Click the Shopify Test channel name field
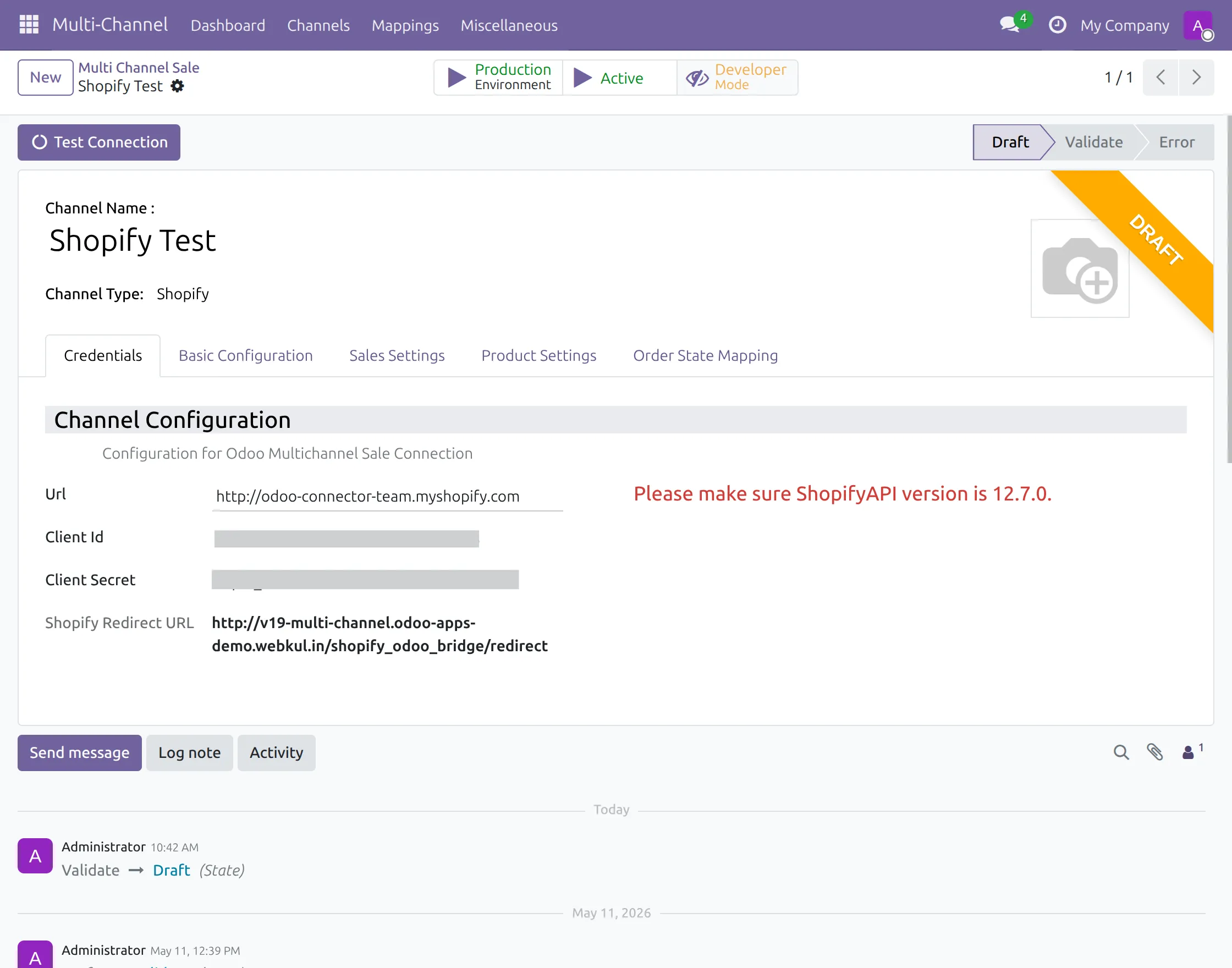1232x968 pixels. click(x=133, y=240)
